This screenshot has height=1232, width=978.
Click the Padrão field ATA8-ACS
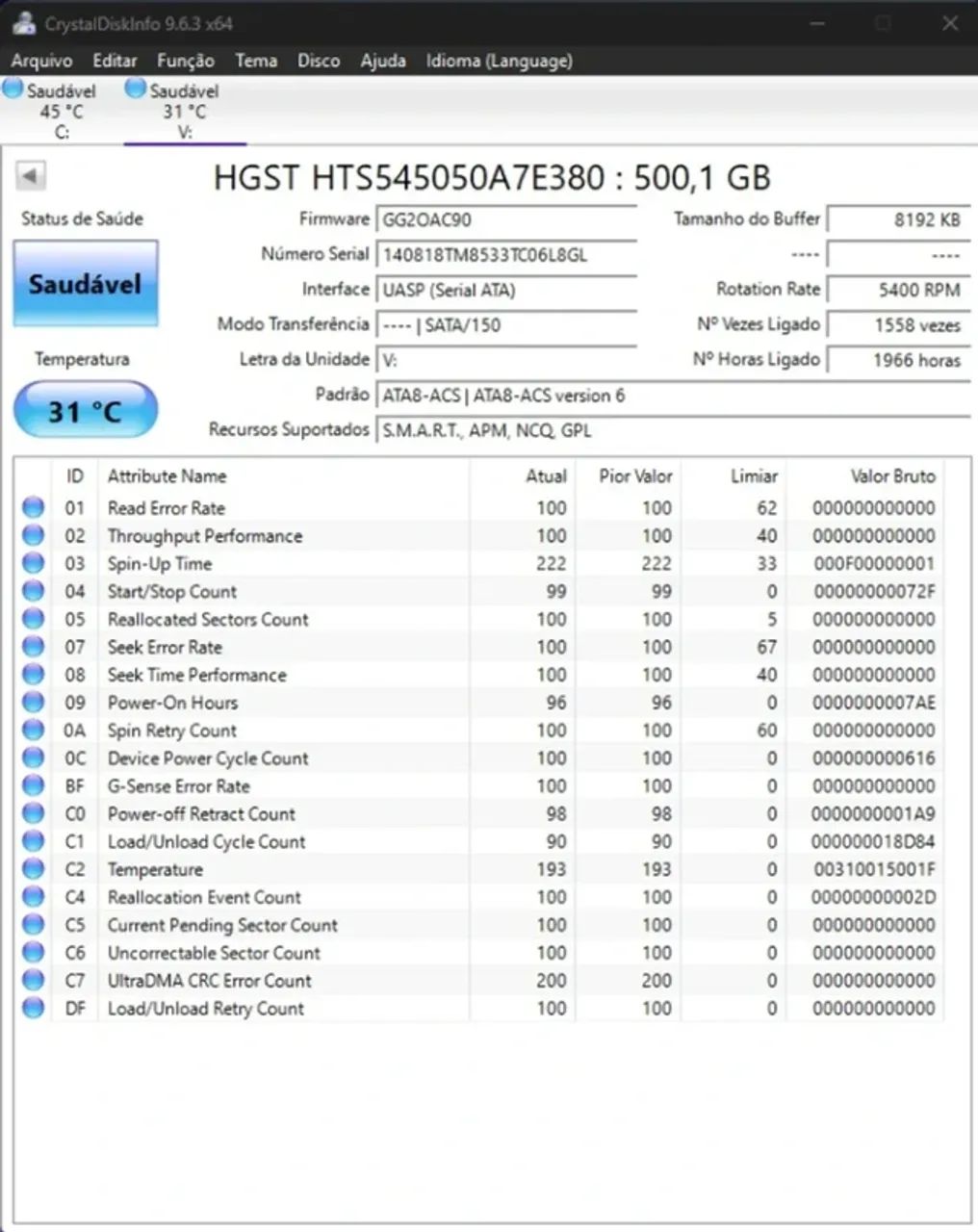pos(673,396)
